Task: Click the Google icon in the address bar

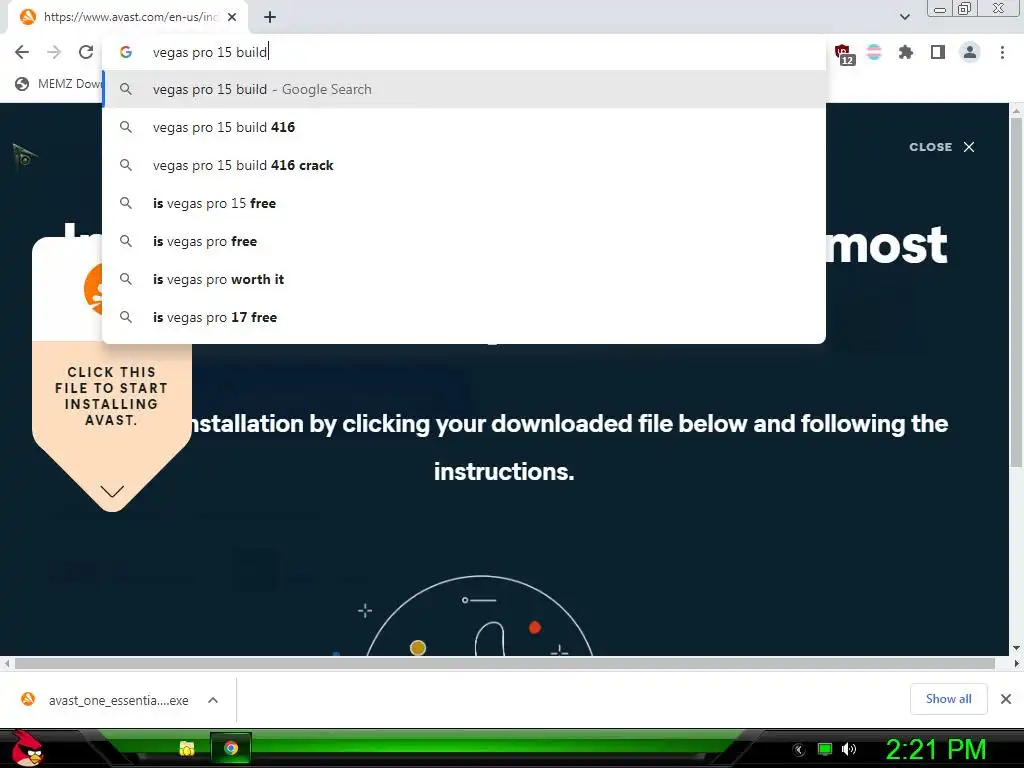Action: click(x=126, y=52)
